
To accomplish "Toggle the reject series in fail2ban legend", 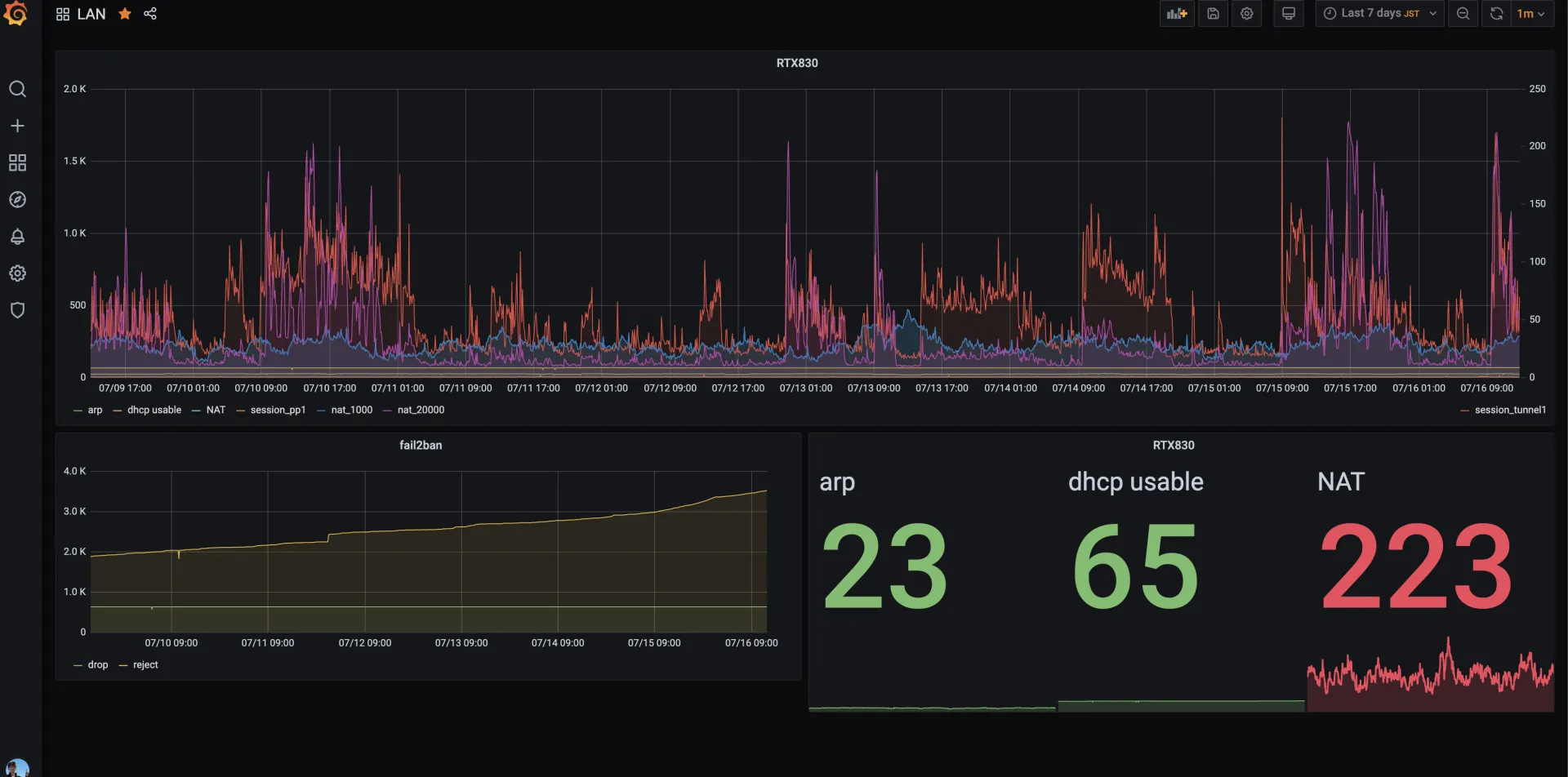I will 145,664.
